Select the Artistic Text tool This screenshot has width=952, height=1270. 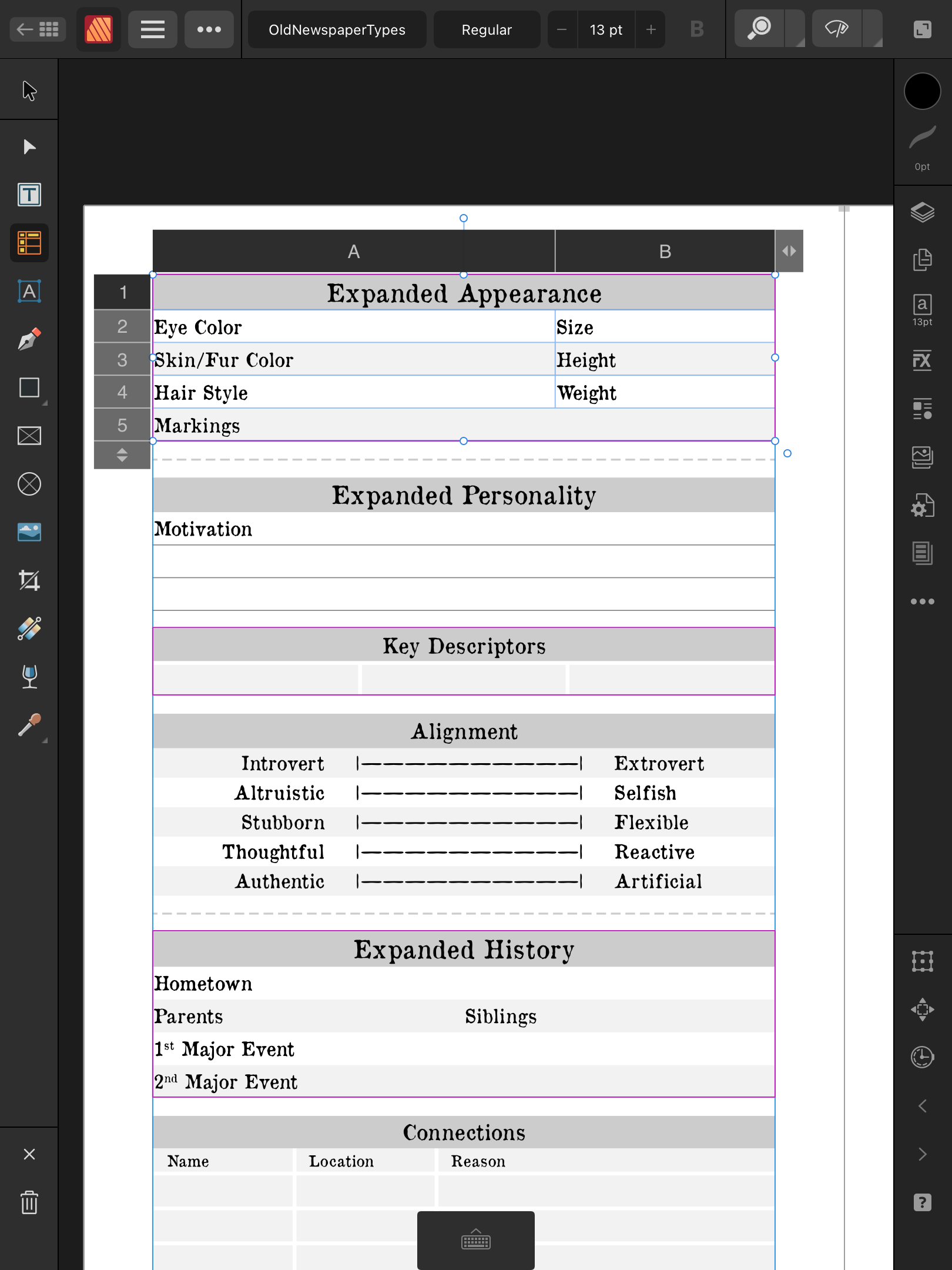[29, 291]
